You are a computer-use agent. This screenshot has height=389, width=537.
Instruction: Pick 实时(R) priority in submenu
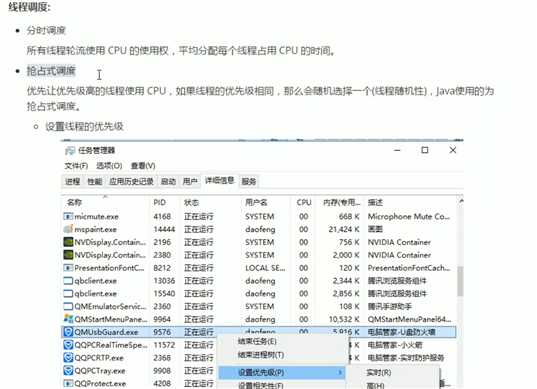378,373
